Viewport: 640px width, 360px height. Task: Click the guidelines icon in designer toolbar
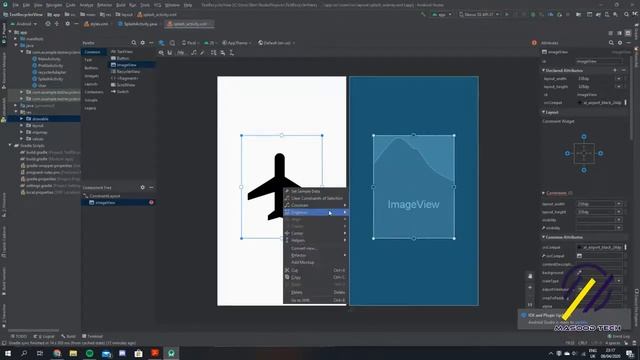coord(231,53)
